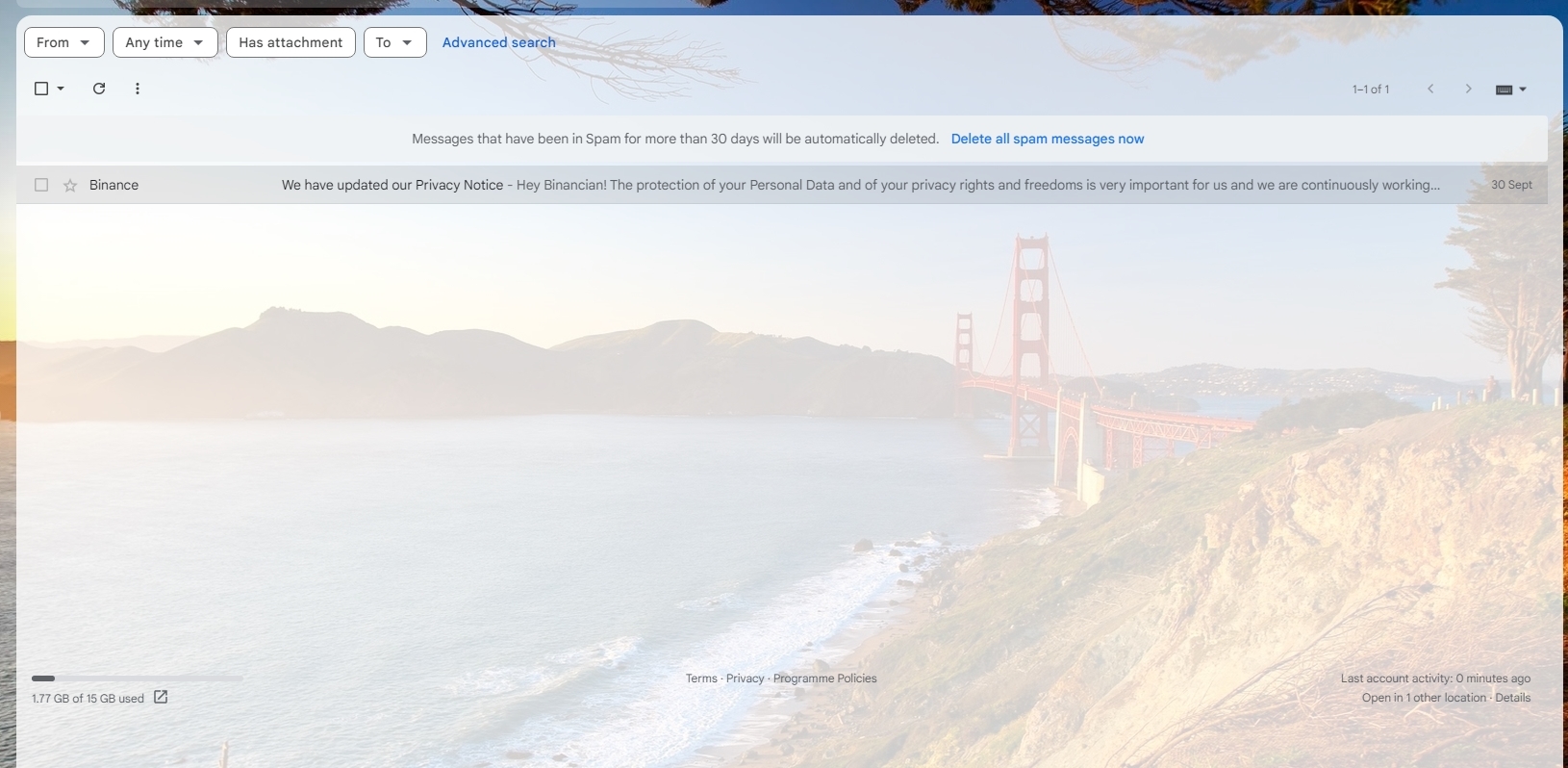Image resolution: width=1568 pixels, height=768 pixels.
Task: Expand the select-all dropdown arrow
Action: point(61,89)
